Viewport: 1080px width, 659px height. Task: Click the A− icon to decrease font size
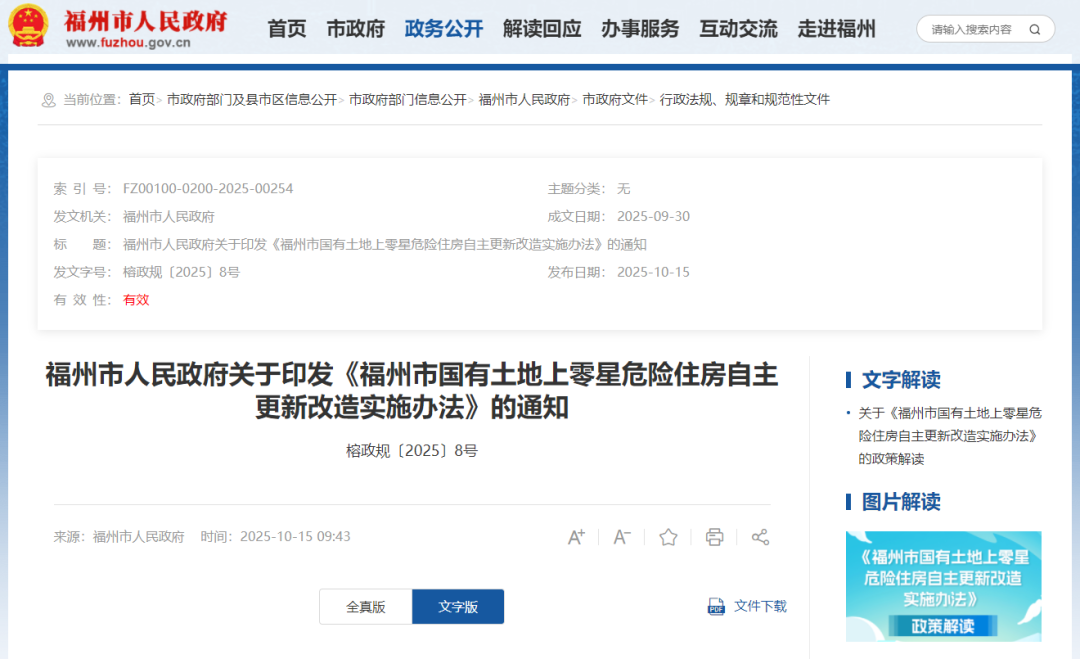(621, 537)
